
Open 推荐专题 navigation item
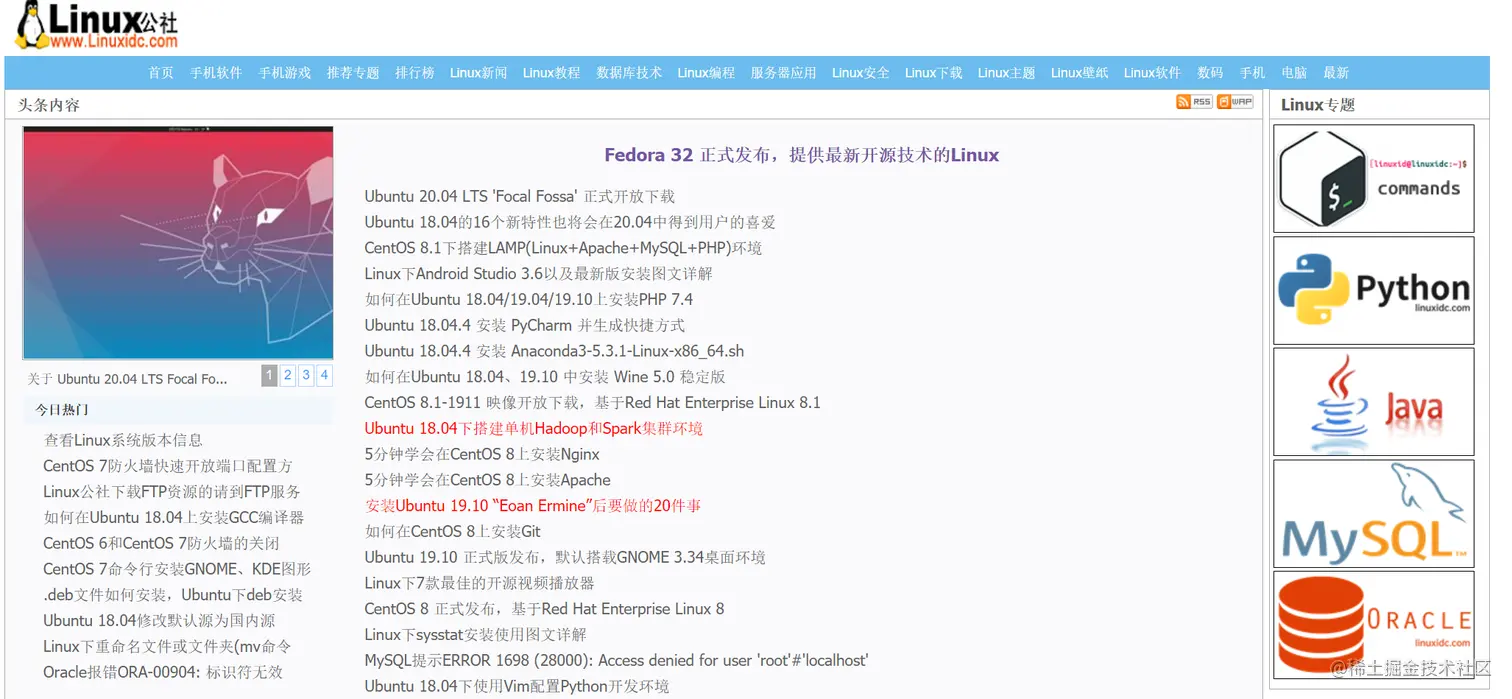pyautogui.click(x=353, y=73)
